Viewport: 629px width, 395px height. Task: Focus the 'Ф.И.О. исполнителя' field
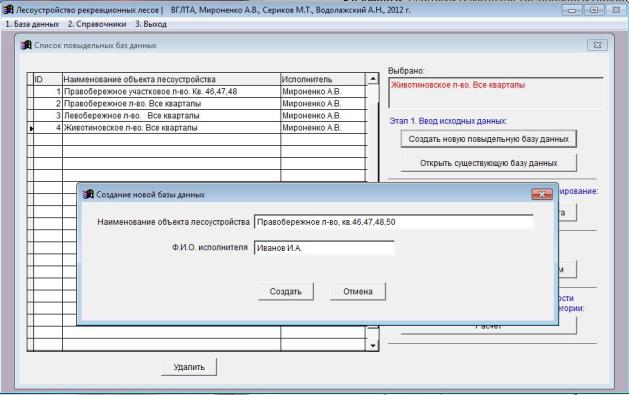pos(324,248)
